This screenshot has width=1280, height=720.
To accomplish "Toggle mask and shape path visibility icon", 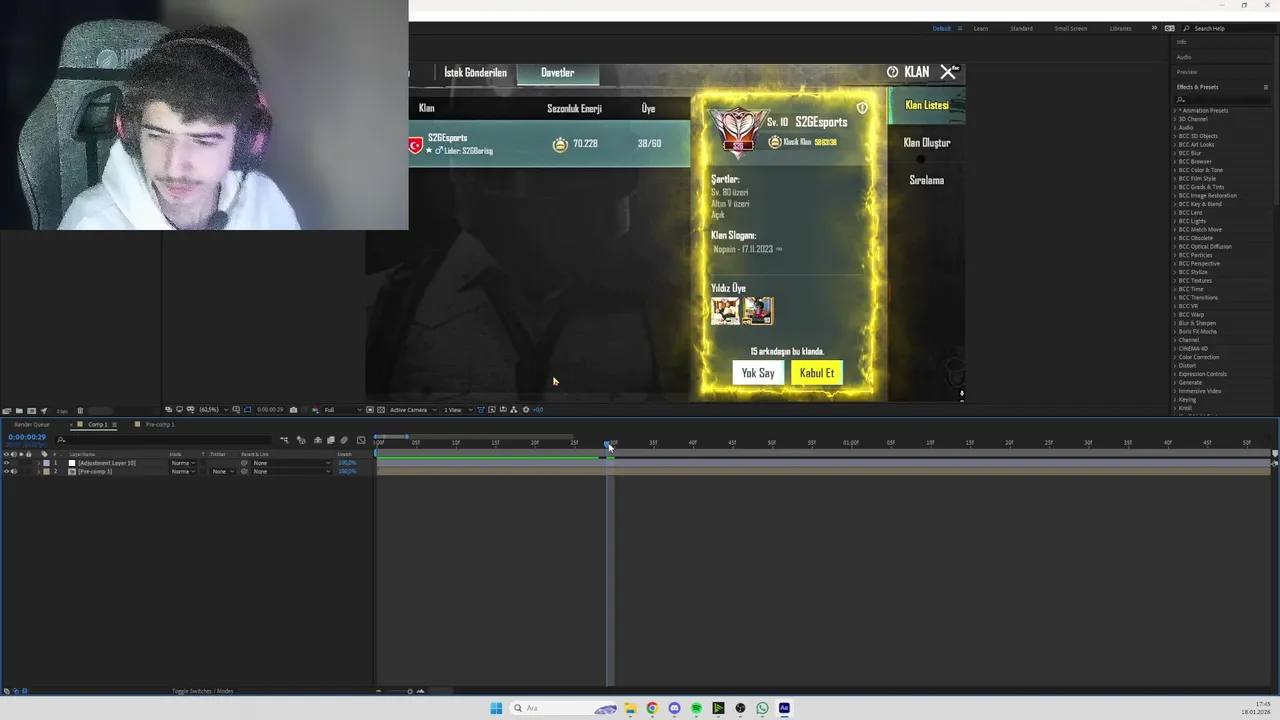I will 247,410.
